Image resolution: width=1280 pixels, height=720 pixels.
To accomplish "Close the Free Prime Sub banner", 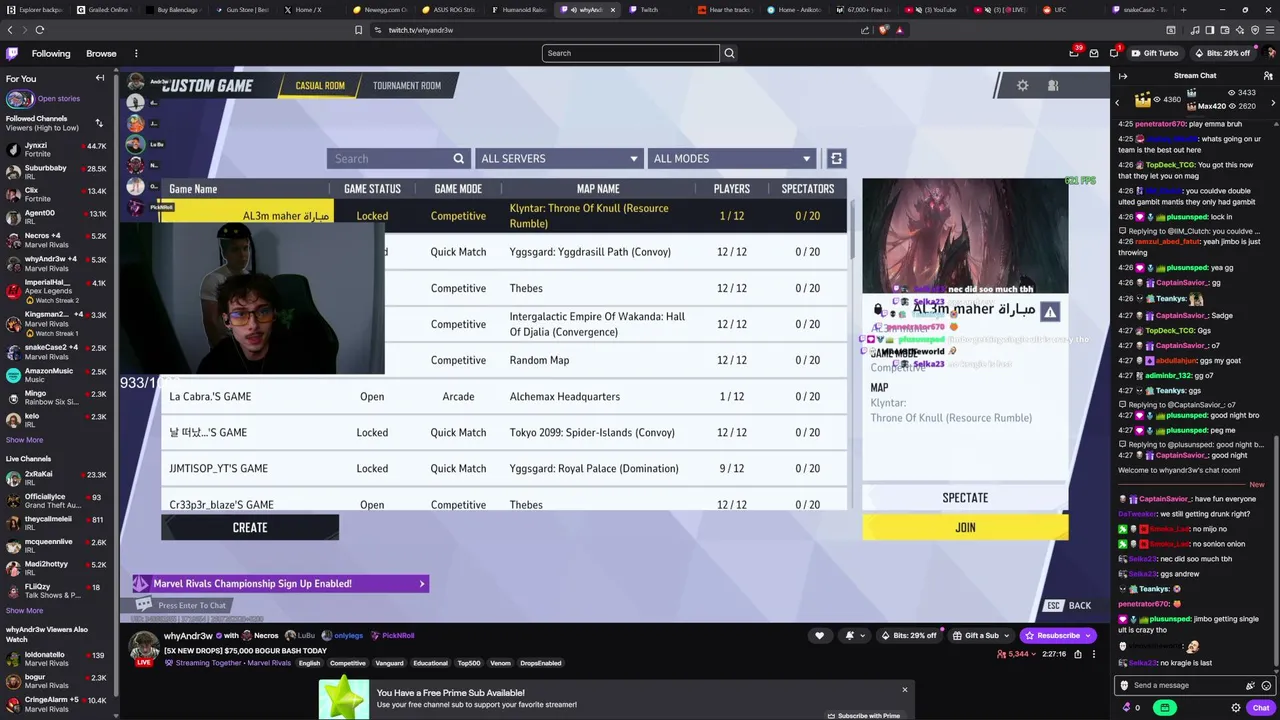I will [905, 689].
